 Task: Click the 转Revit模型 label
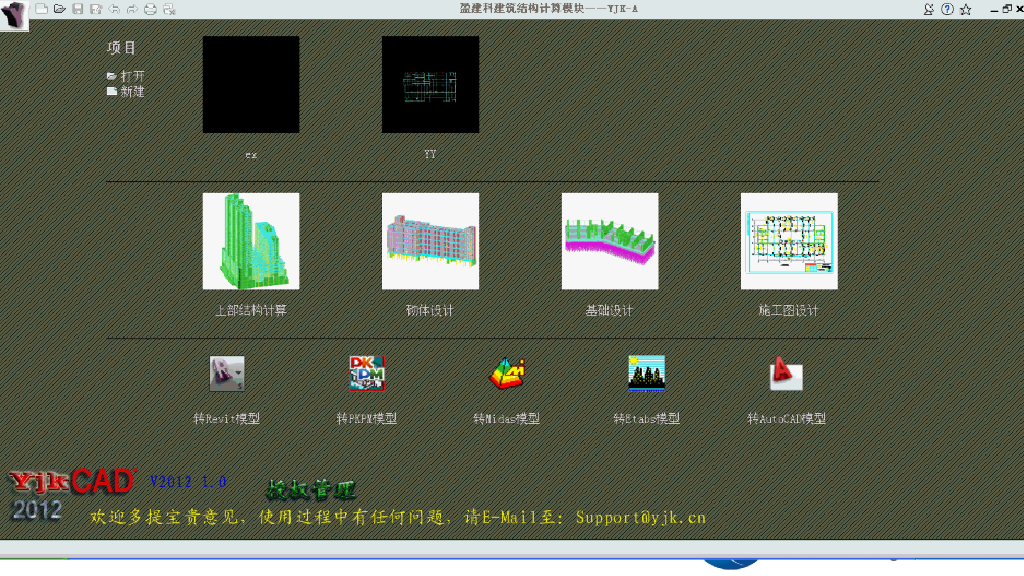227,418
